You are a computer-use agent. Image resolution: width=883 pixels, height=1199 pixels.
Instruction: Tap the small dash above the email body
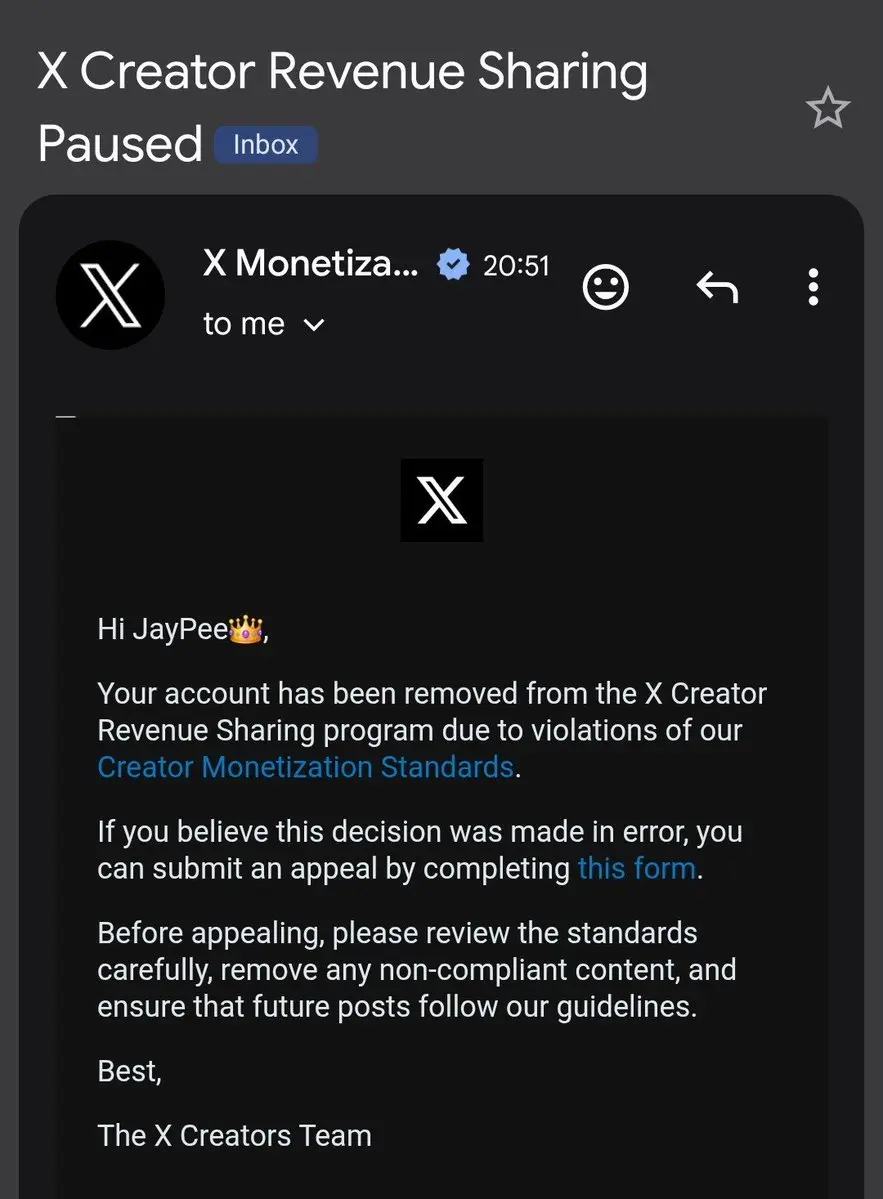coord(66,417)
